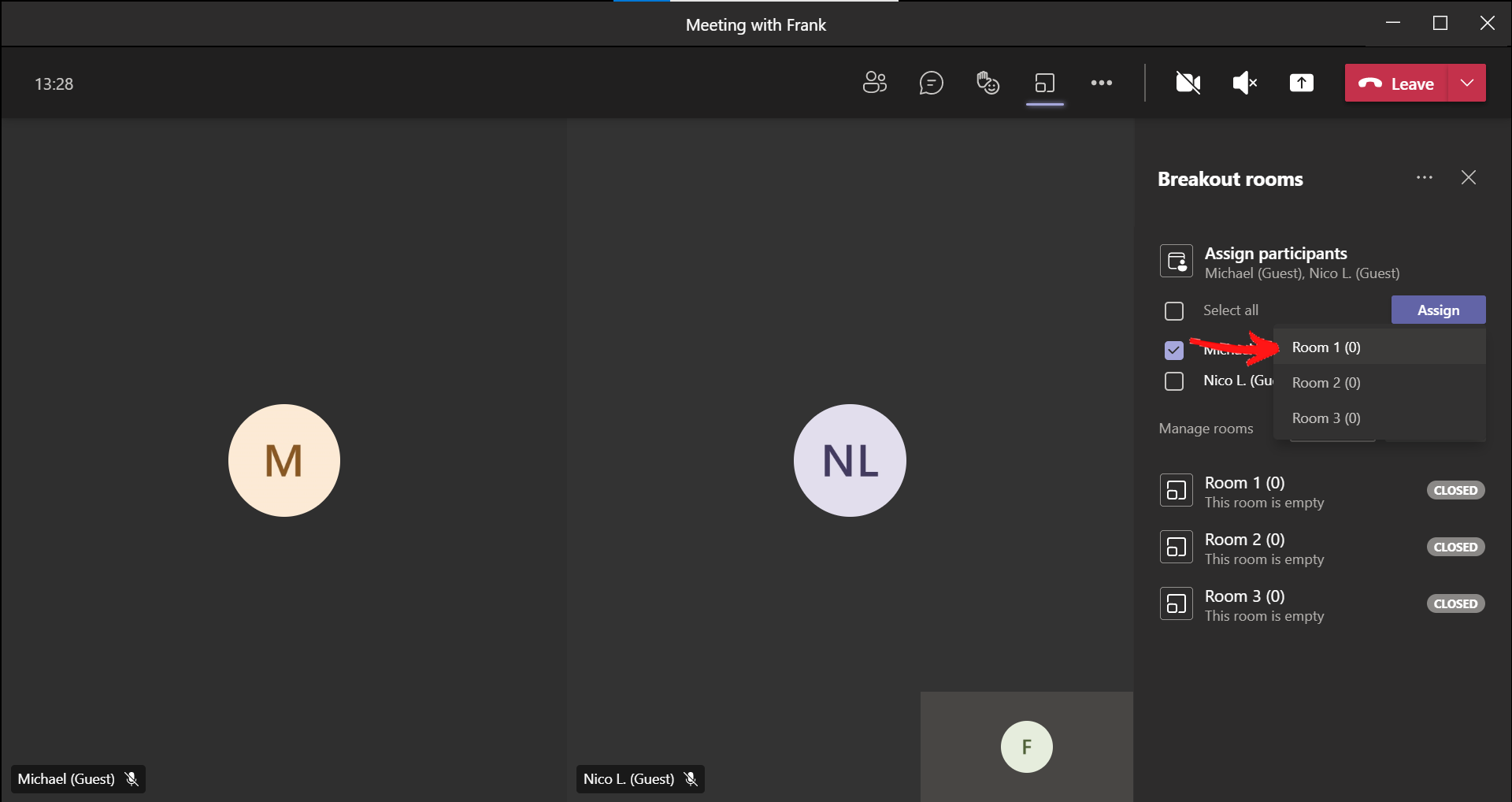Uncheck the Michael participant checkbox
The image size is (1512, 802).
(1174, 350)
